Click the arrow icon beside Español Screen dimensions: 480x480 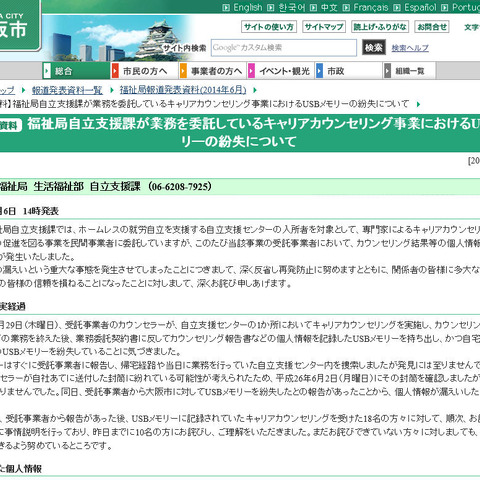(397, 7)
